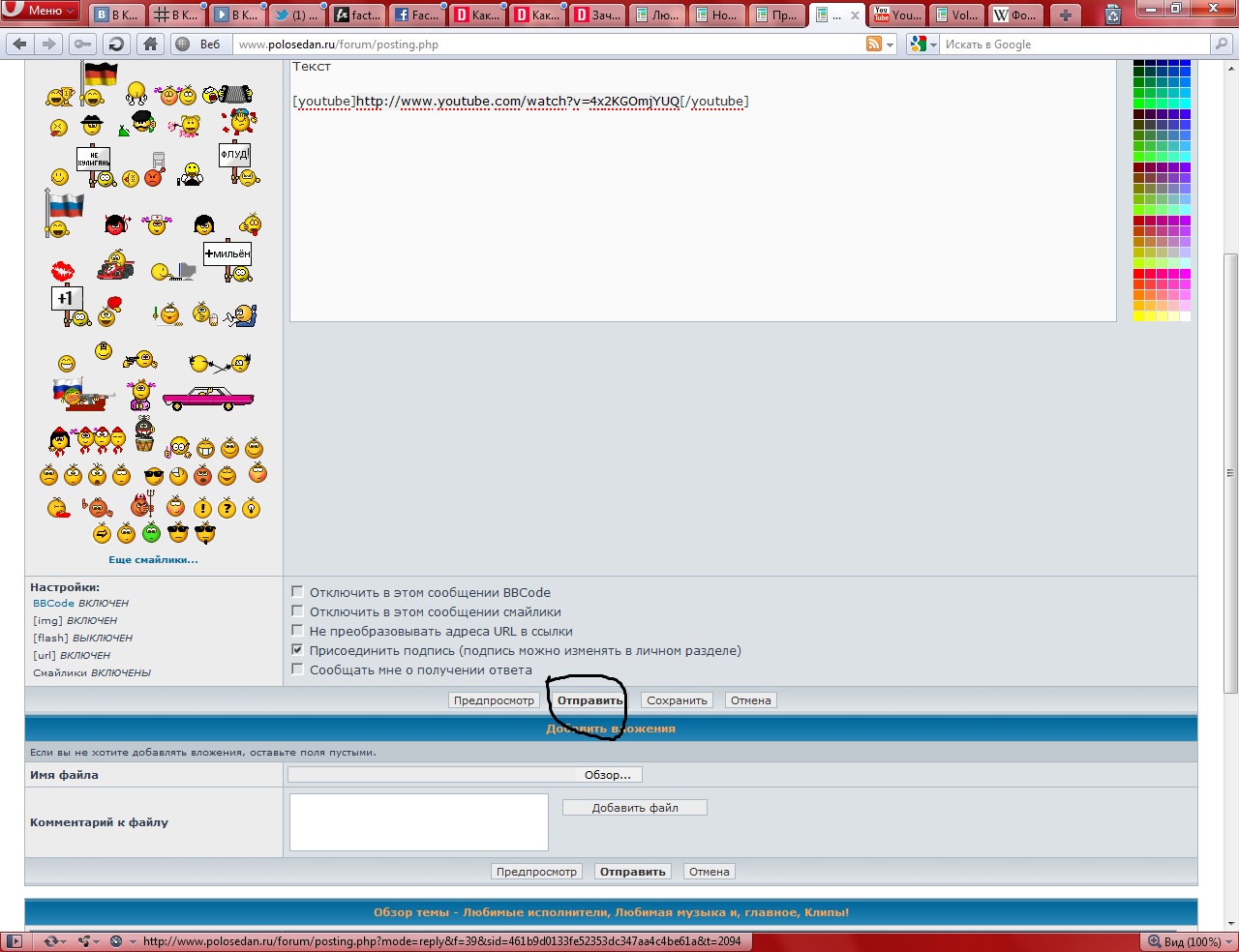Go to browser home page icon
1239x952 pixels.
(x=149, y=44)
